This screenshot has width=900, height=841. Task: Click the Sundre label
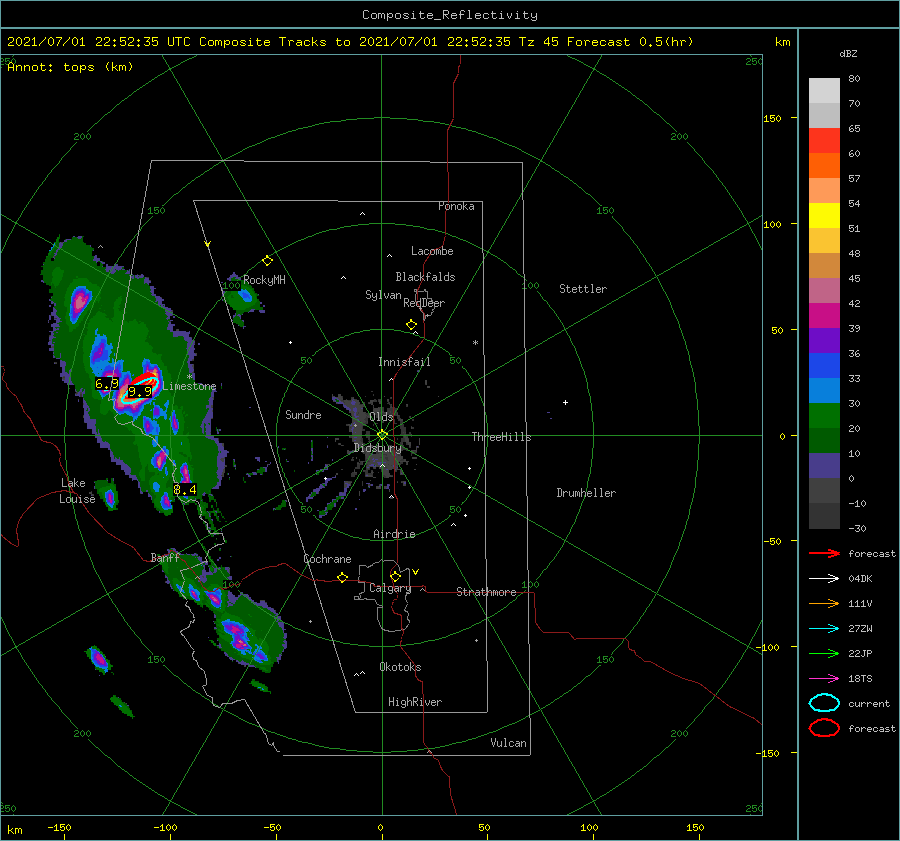[303, 414]
